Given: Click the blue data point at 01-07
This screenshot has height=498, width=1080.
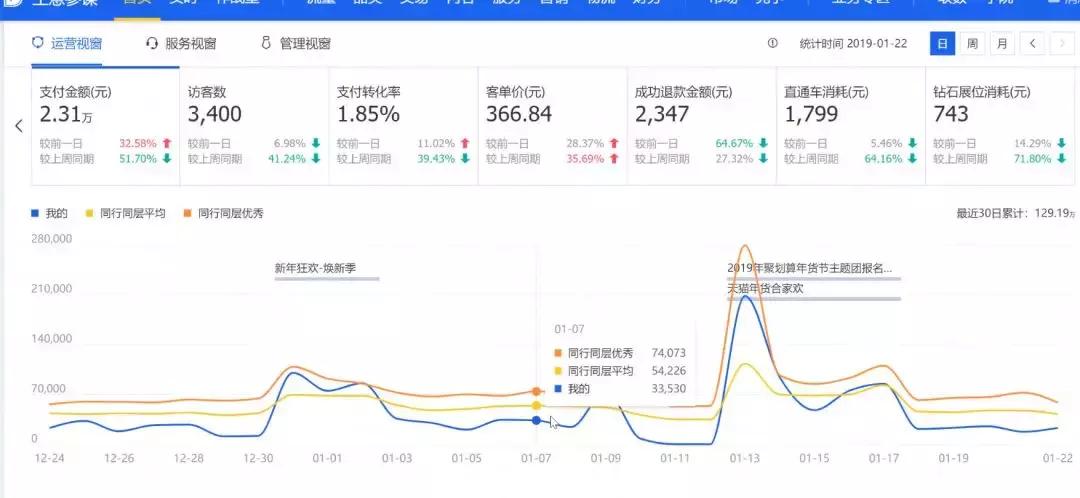Looking at the screenshot, I should pyautogui.click(x=536, y=419).
